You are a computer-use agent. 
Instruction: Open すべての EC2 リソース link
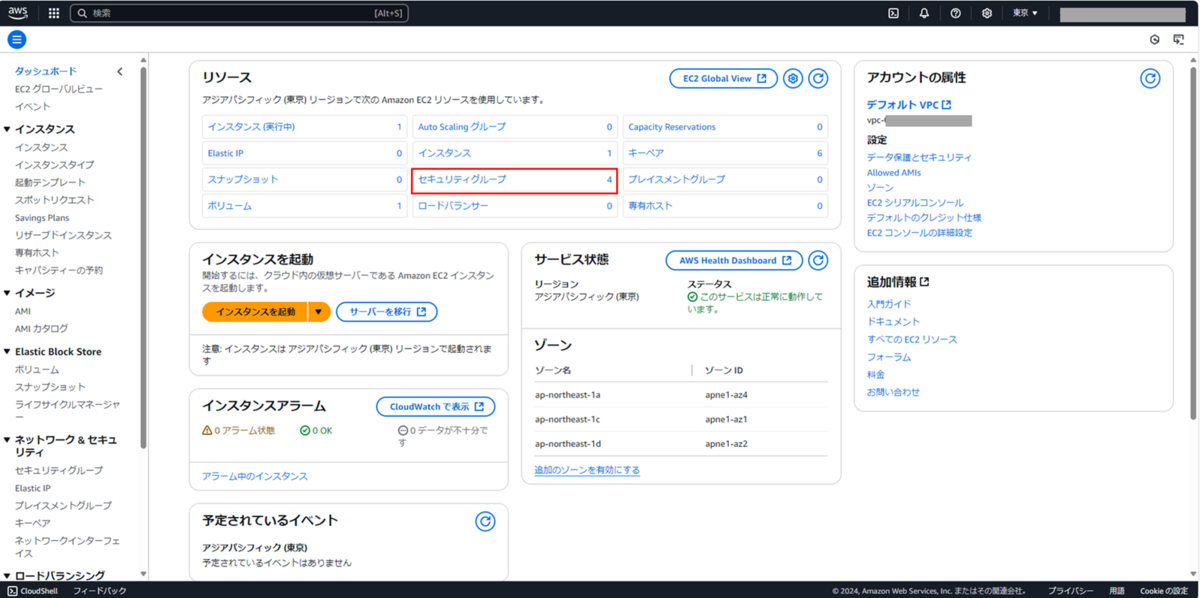click(x=912, y=340)
